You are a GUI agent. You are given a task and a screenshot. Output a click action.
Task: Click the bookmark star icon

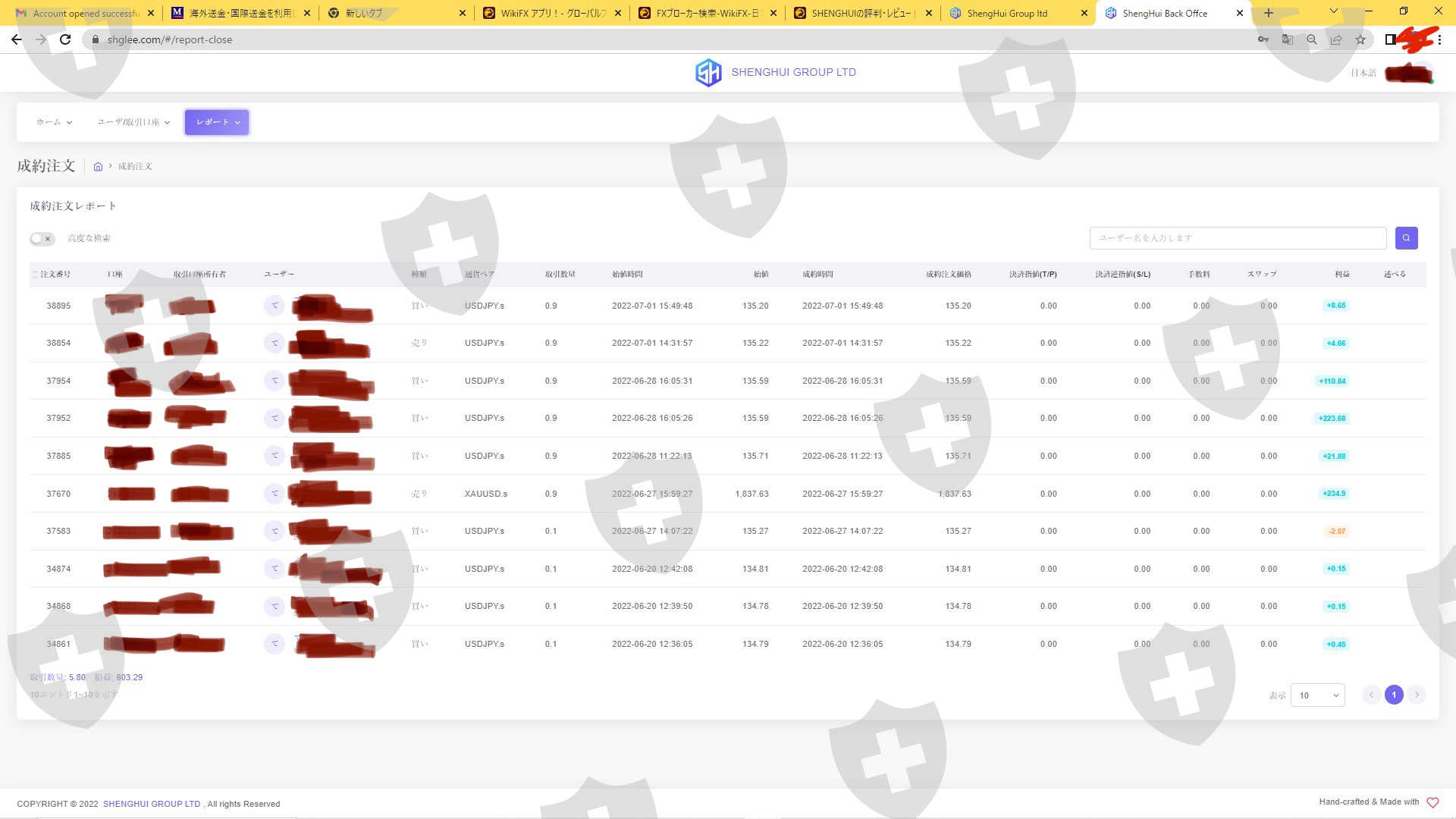point(1360,39)
